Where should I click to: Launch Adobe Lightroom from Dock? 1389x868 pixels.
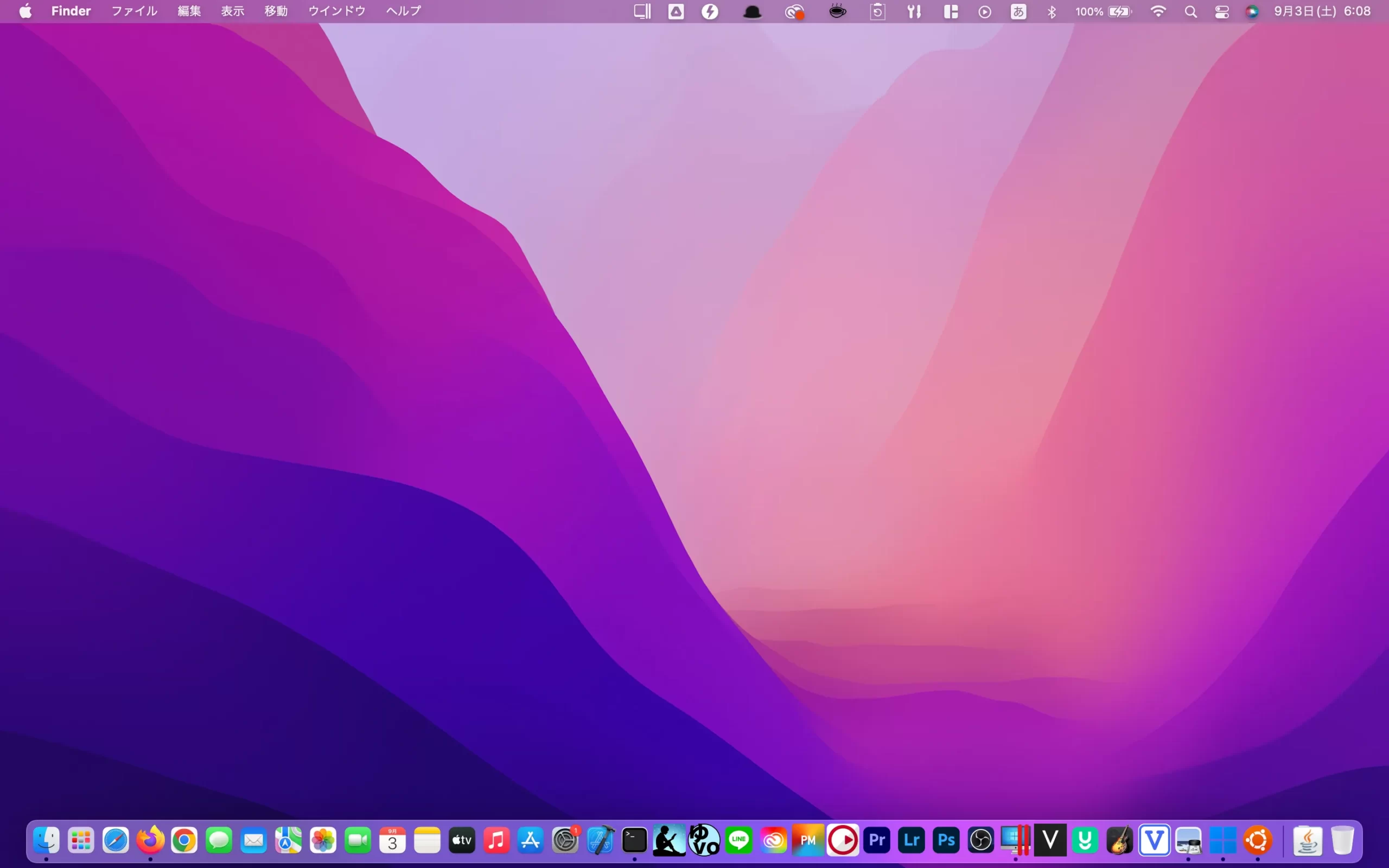[912, 840]
